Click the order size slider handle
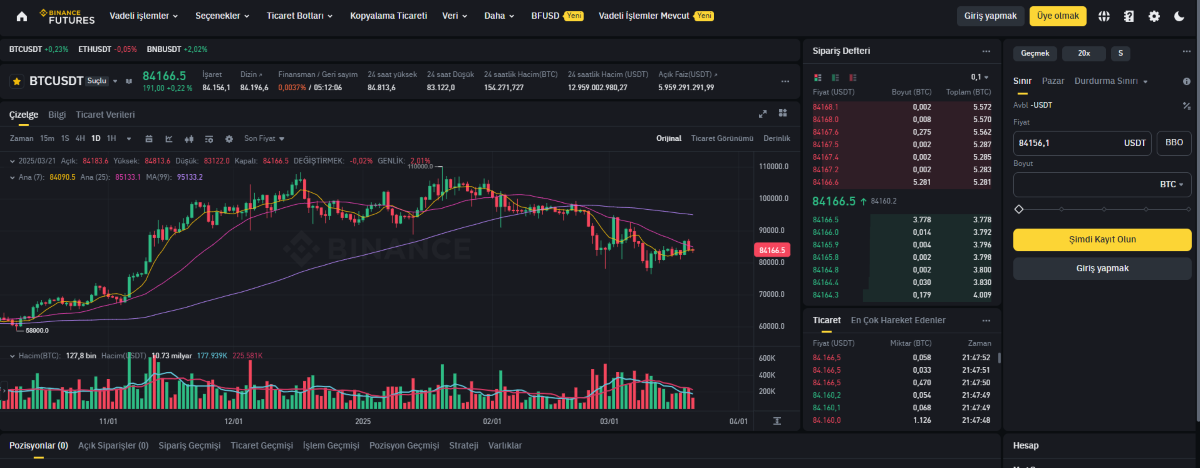The width and height of the screenshot is (1200, 468). point(1019,209)
